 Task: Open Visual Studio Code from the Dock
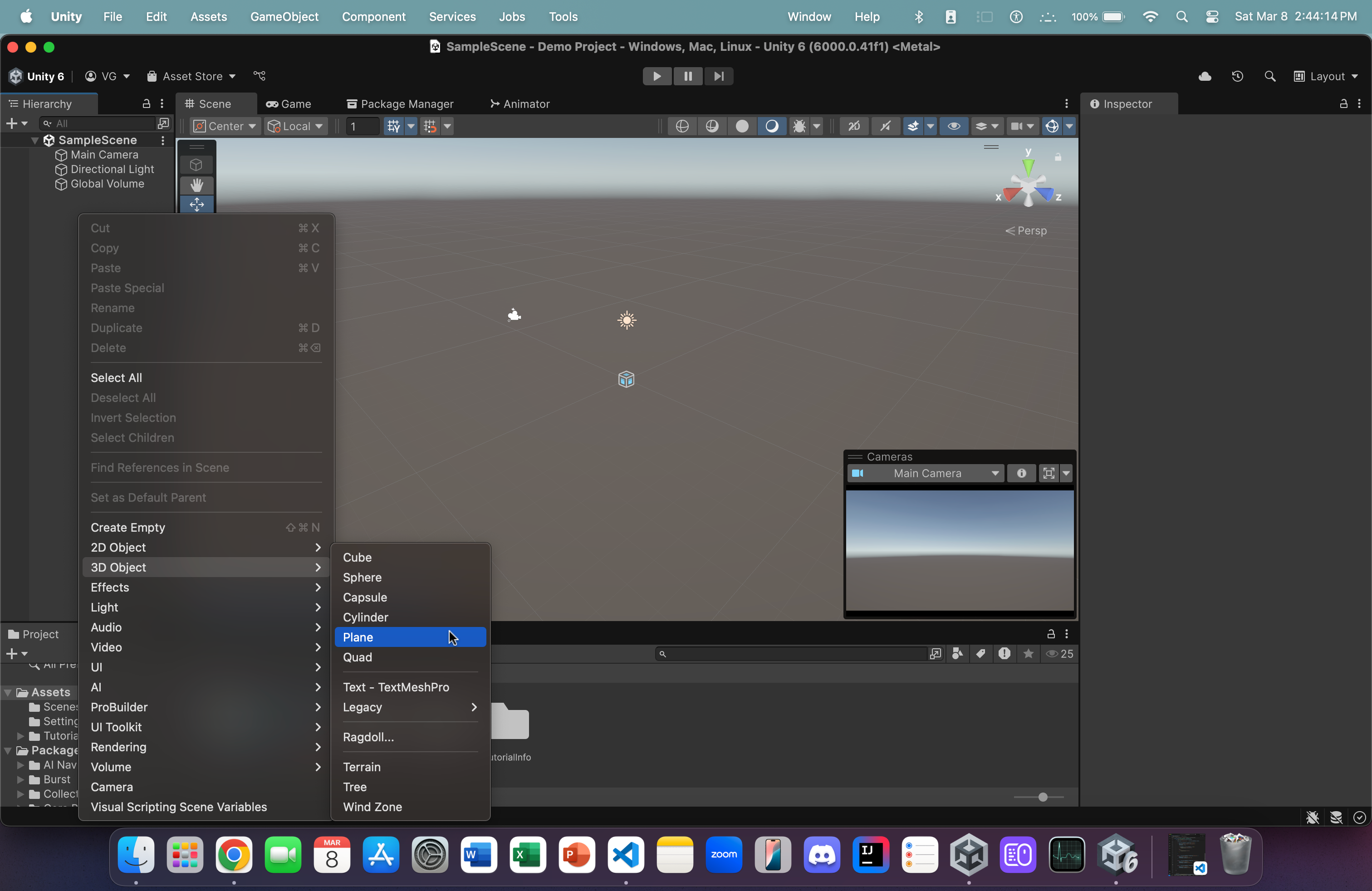tap(626, 854)
